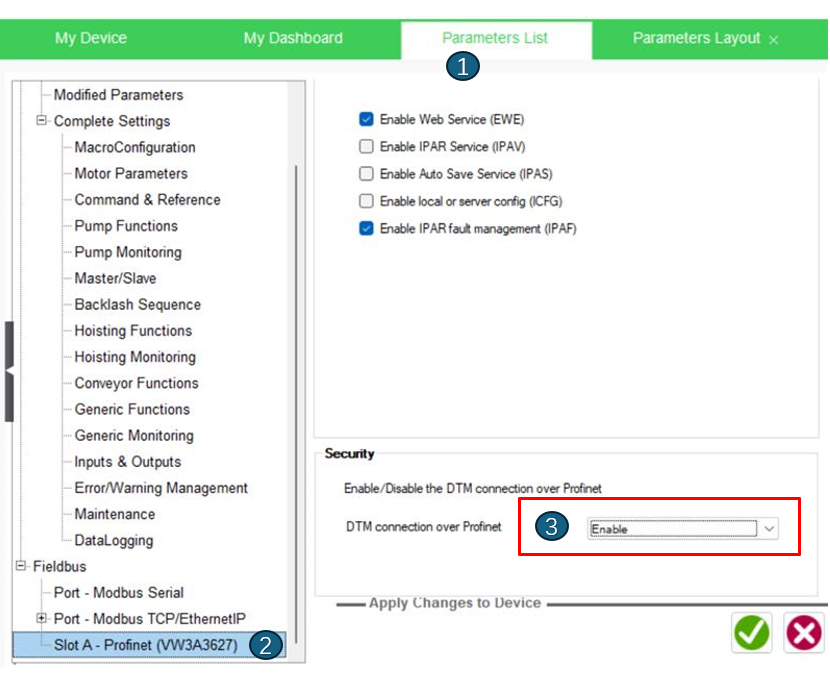Select Slot A - Profinet (VW3A3627) item

click(x=145, y=645)
